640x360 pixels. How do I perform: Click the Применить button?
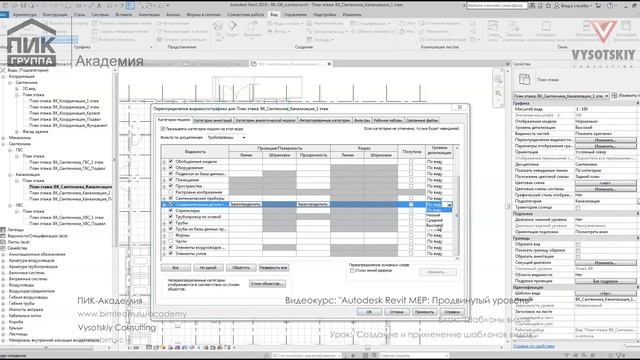pos(424,312)
